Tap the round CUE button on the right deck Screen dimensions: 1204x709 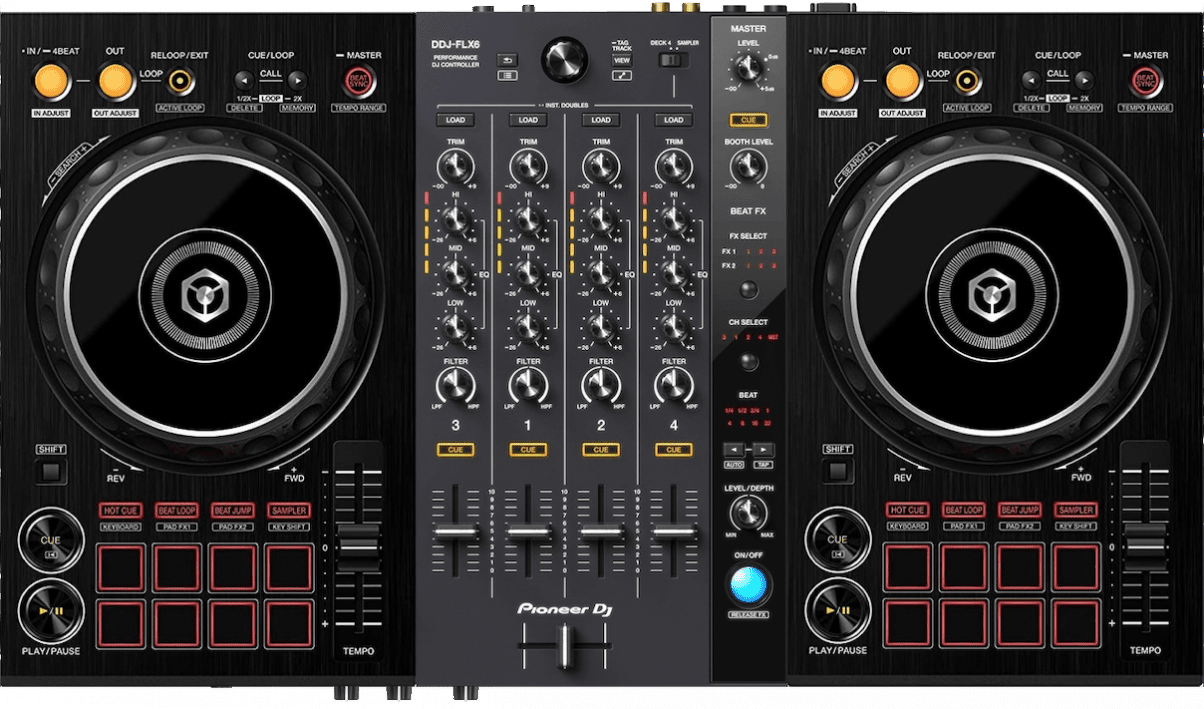837,540
